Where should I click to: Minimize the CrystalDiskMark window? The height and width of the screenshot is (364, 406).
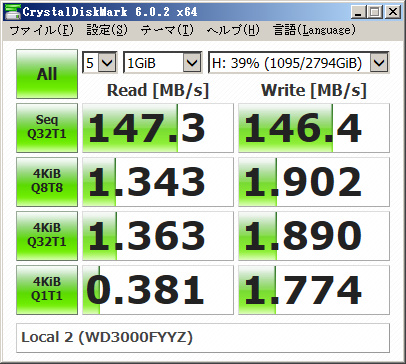click(x=359, y=12)
